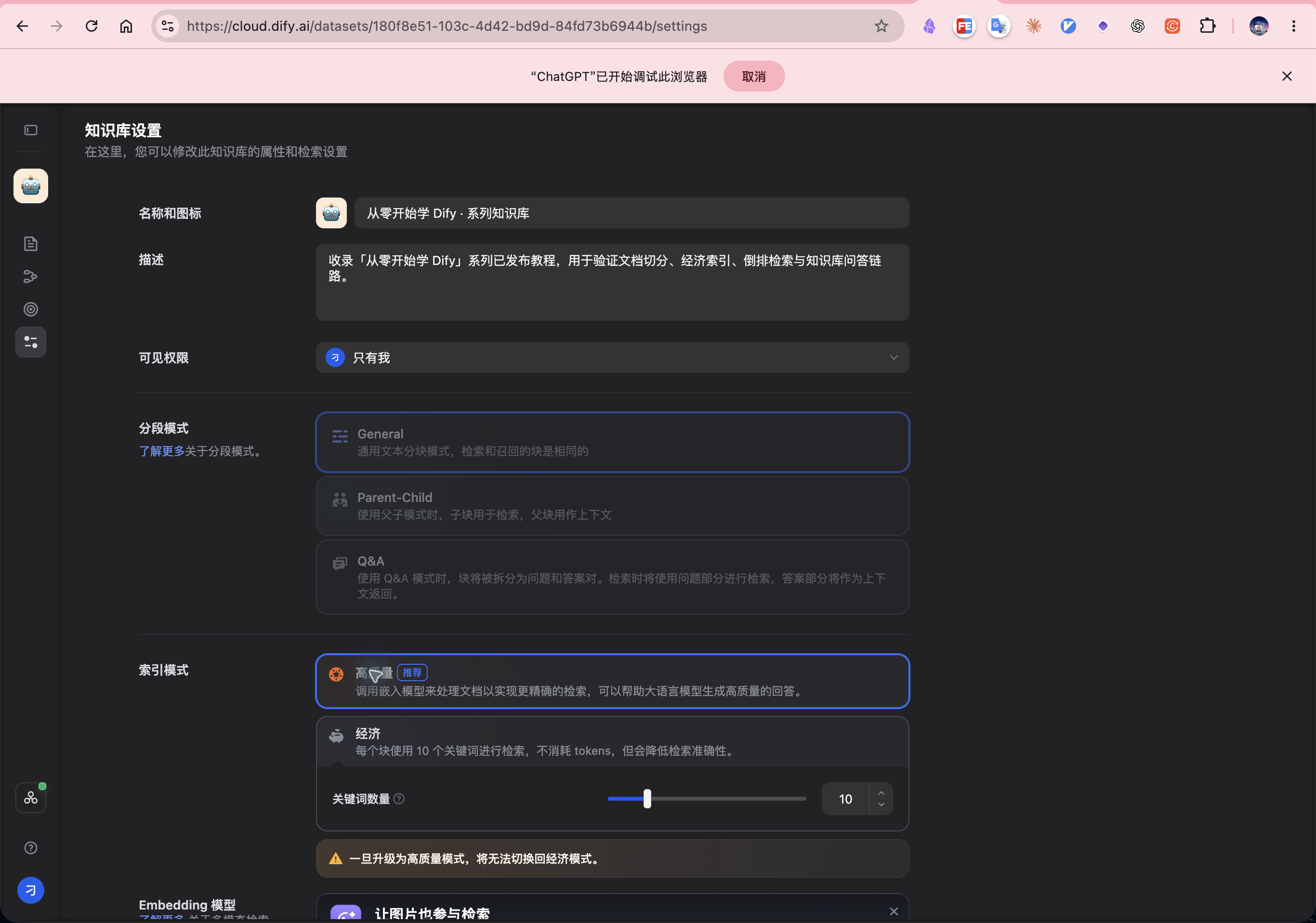Open the browser Extensions puzzle icon
This screenshot has height=923, width=1316.
click(1207, 26)
